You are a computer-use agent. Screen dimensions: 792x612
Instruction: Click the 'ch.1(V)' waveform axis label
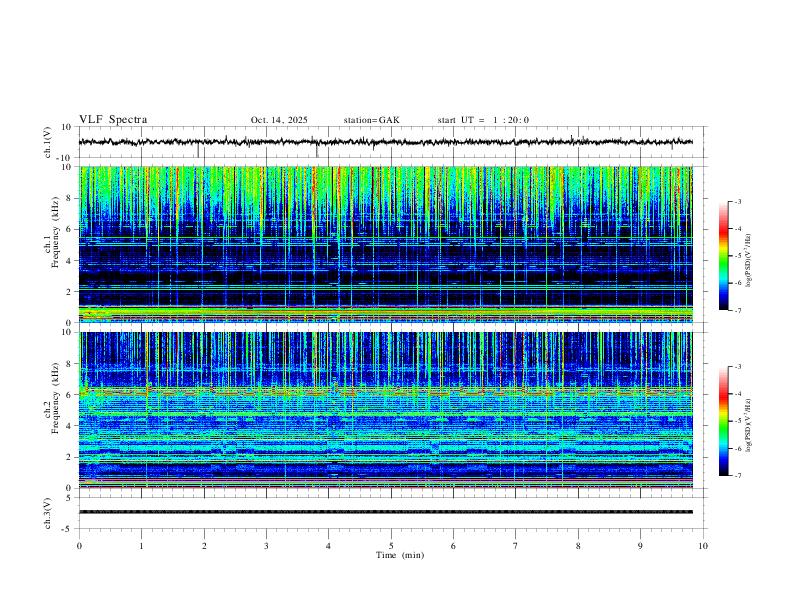click(48, 142)
